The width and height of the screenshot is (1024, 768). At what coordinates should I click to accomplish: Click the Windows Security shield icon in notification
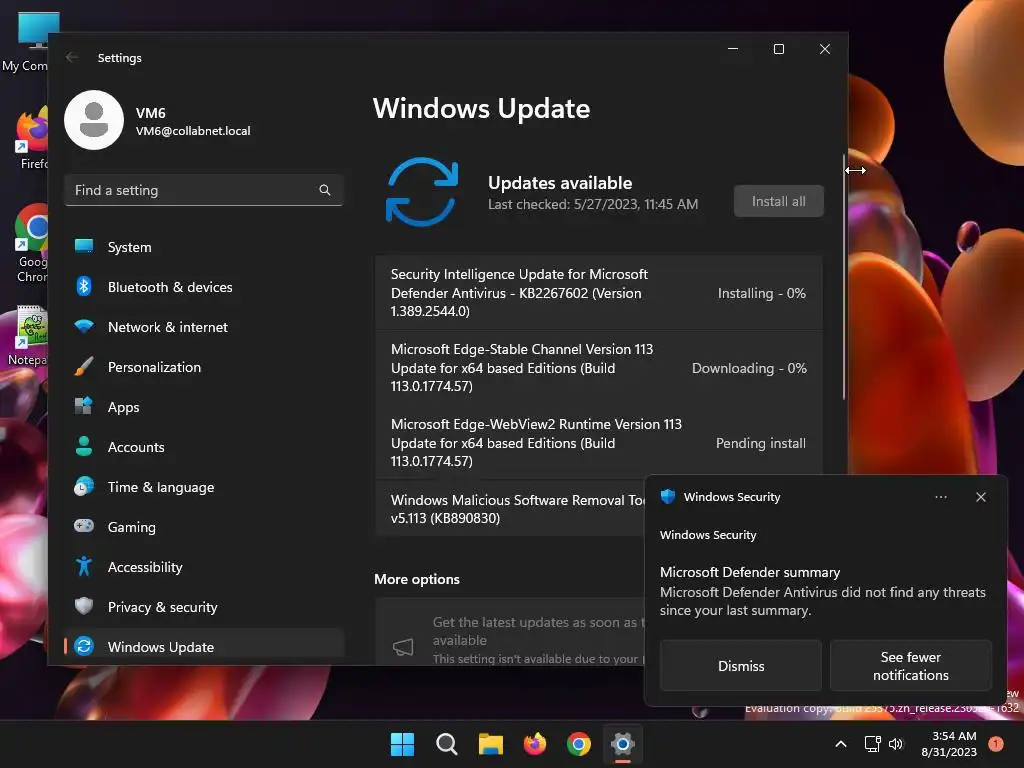(x=667, y=496)
